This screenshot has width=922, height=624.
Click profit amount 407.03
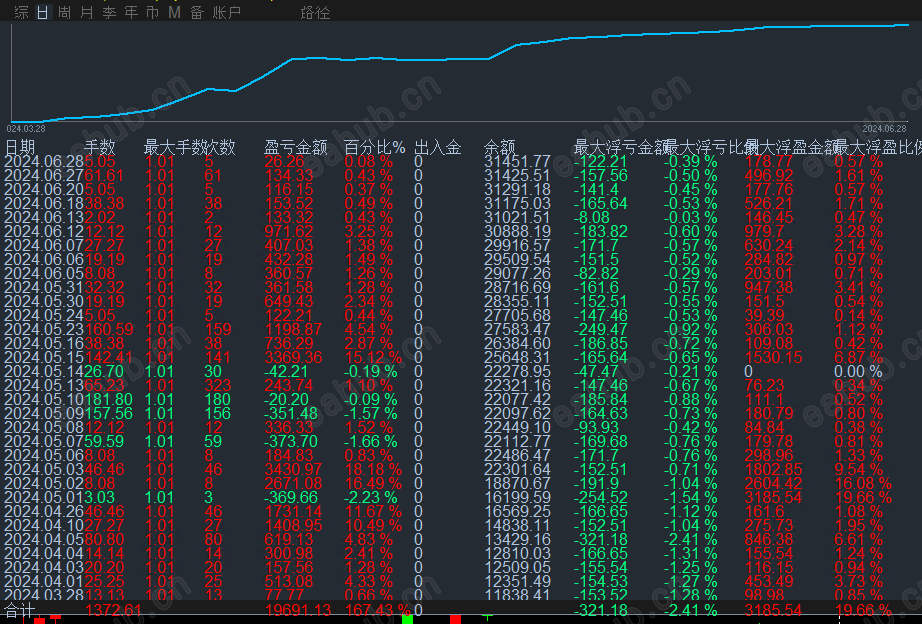pos(289,245)
